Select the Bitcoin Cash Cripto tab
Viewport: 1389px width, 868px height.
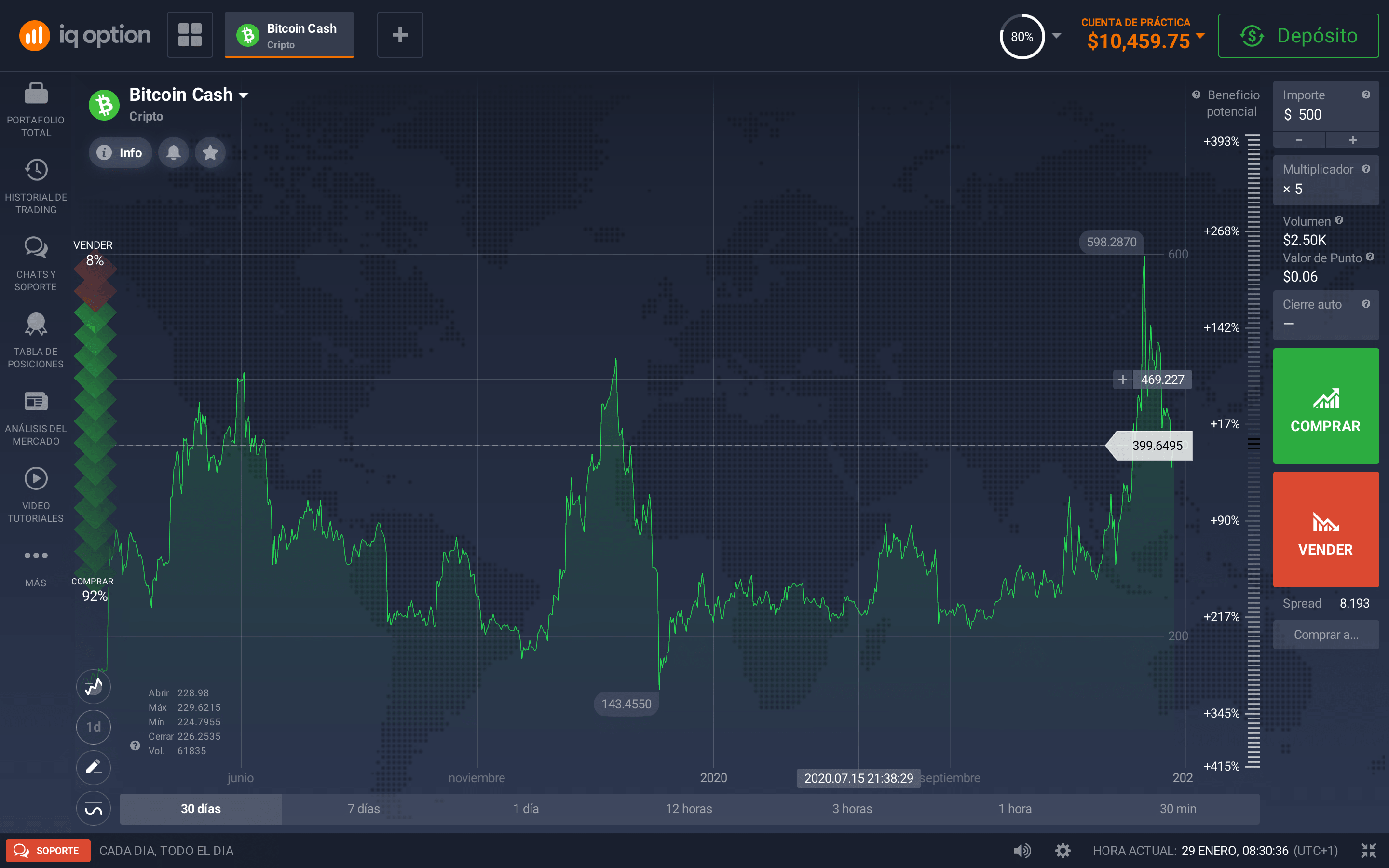click(289, 35)
